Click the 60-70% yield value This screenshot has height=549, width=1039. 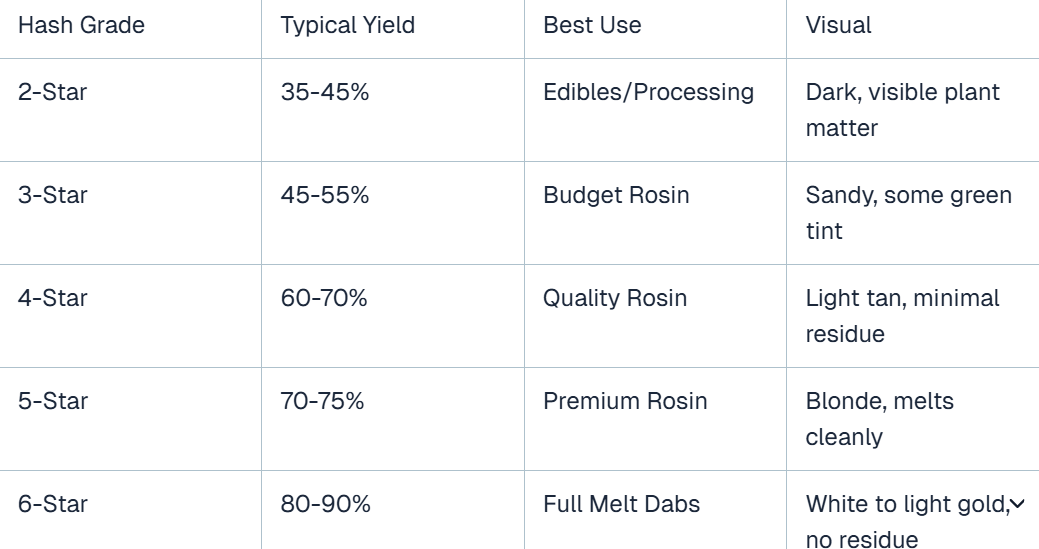point(324,298)
